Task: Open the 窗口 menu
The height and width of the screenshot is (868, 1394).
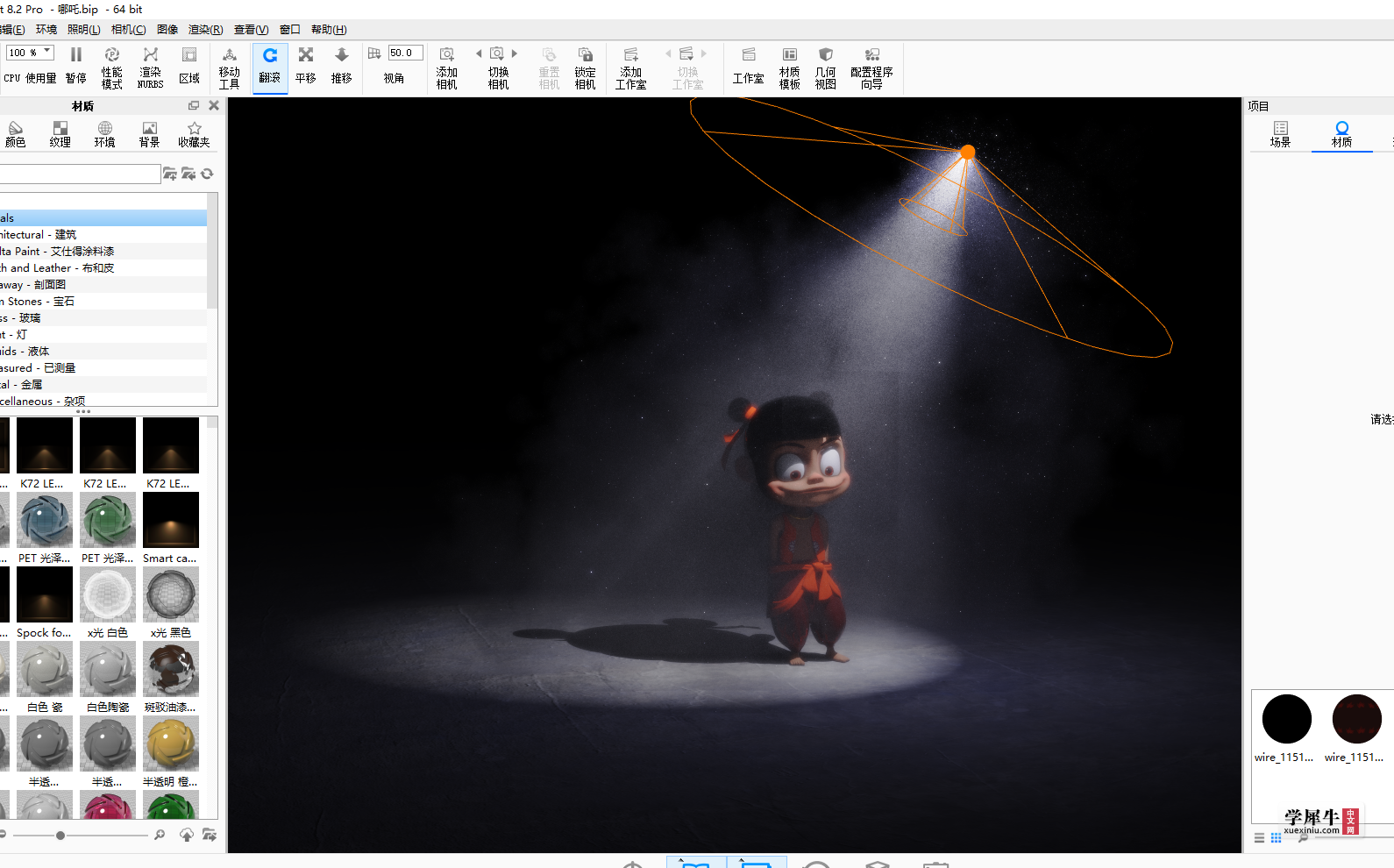Action: [x=290, y=29]
